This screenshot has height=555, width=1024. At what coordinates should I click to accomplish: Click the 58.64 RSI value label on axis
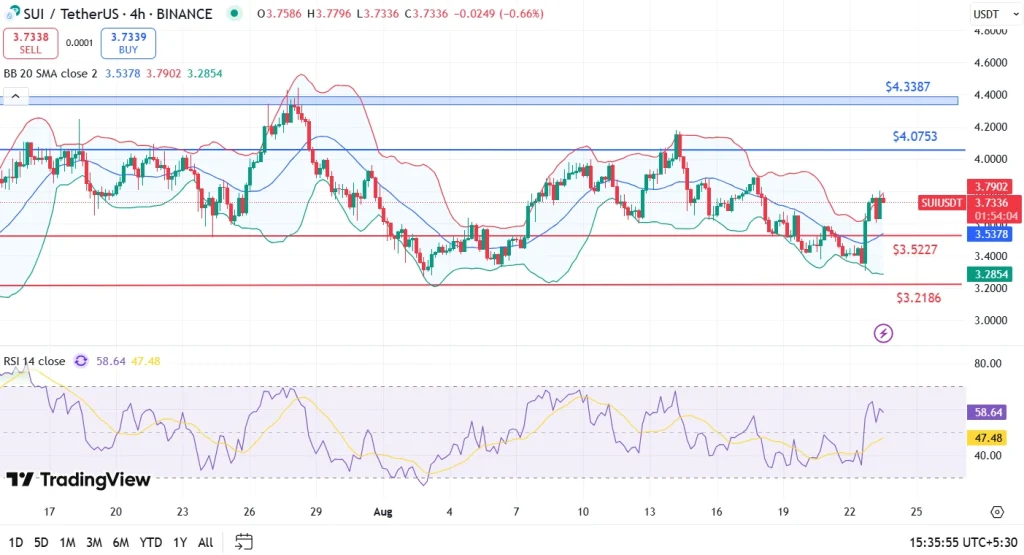tap(987, 412)
